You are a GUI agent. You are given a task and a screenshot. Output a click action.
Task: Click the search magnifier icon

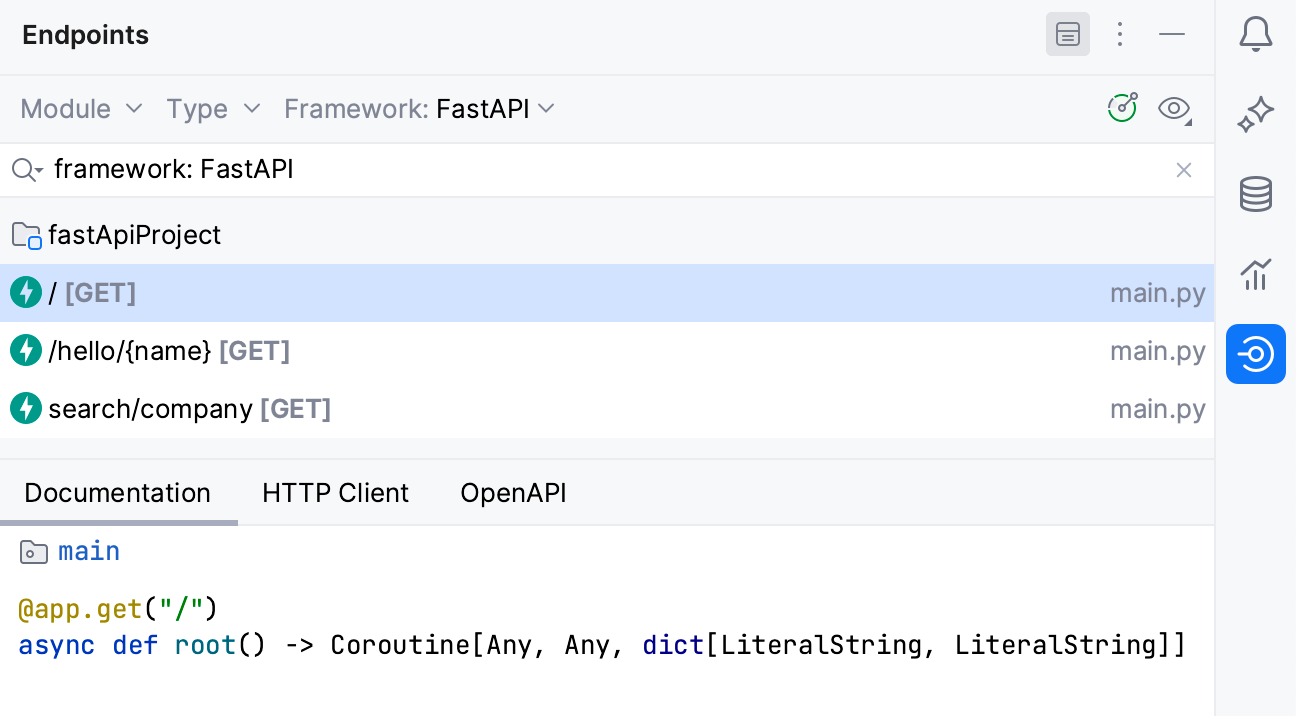click(x=26, y=170)
